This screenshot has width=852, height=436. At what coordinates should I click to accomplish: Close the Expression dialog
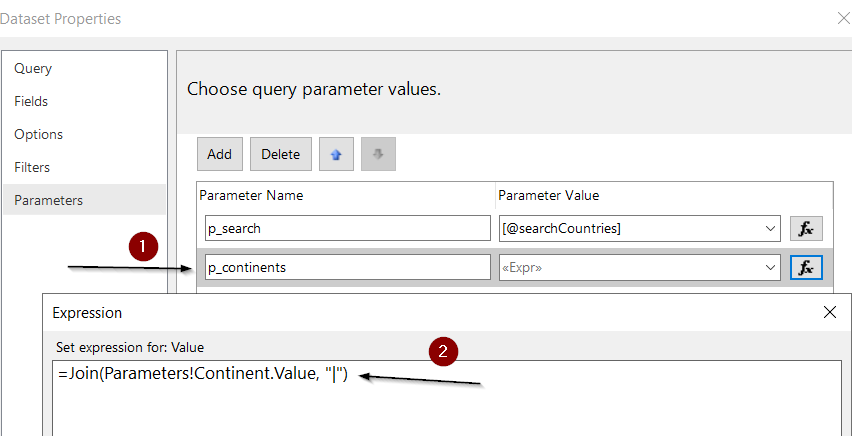click(830, 313)
